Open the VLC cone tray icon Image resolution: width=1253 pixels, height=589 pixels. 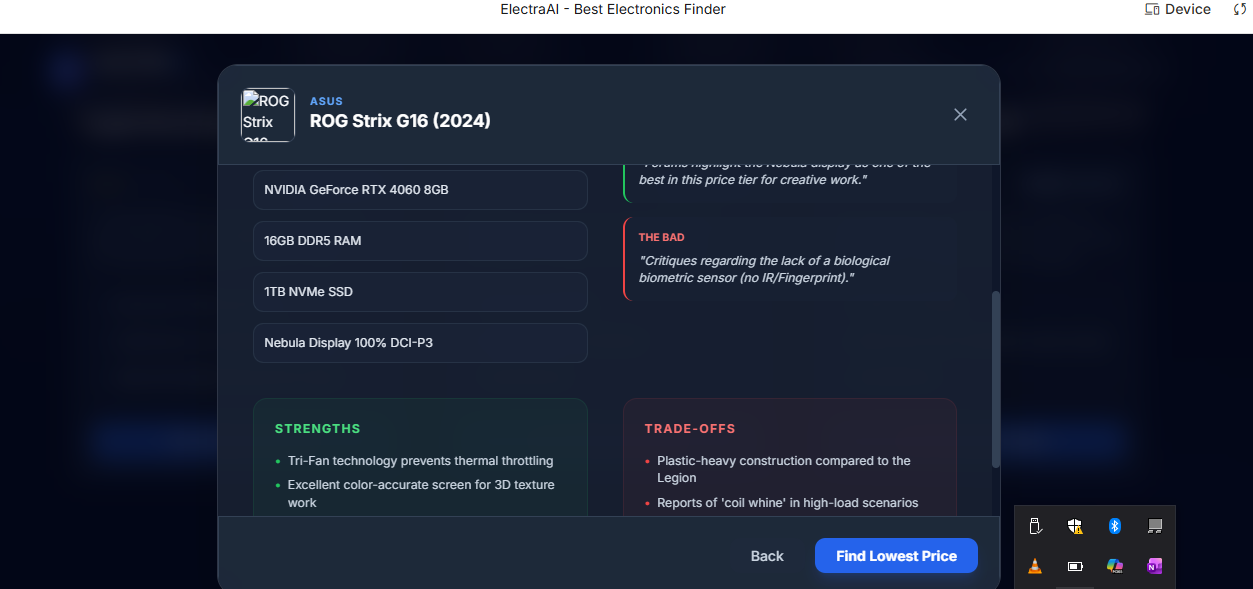(x=1035, y=566)
